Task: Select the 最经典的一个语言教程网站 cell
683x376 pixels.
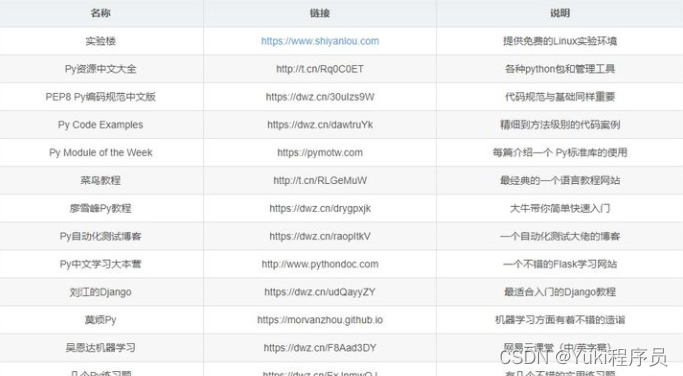Action: (560, 180)
